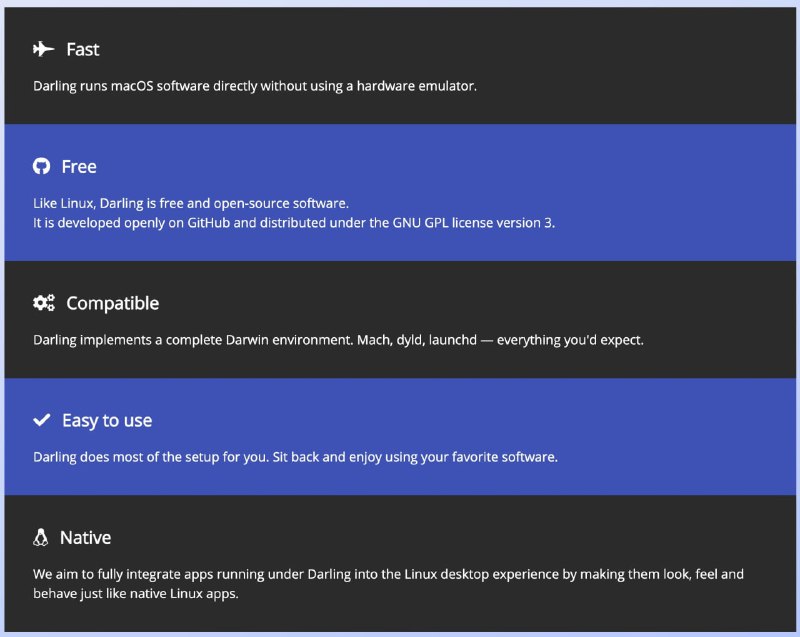Click the gears icon beside Compatible
Screen dimensions: 800x637
pyautogui.click(x=44, y=303)
